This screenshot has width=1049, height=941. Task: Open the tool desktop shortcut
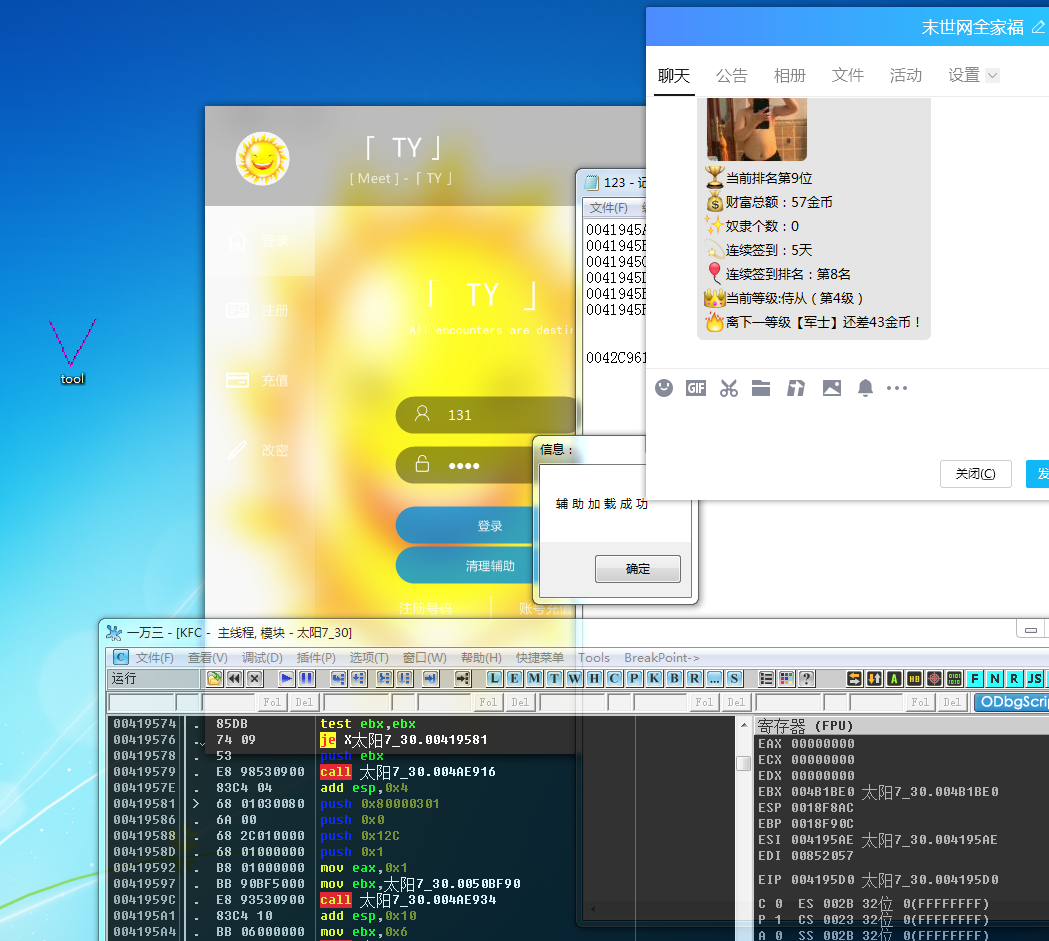[72, 351]
